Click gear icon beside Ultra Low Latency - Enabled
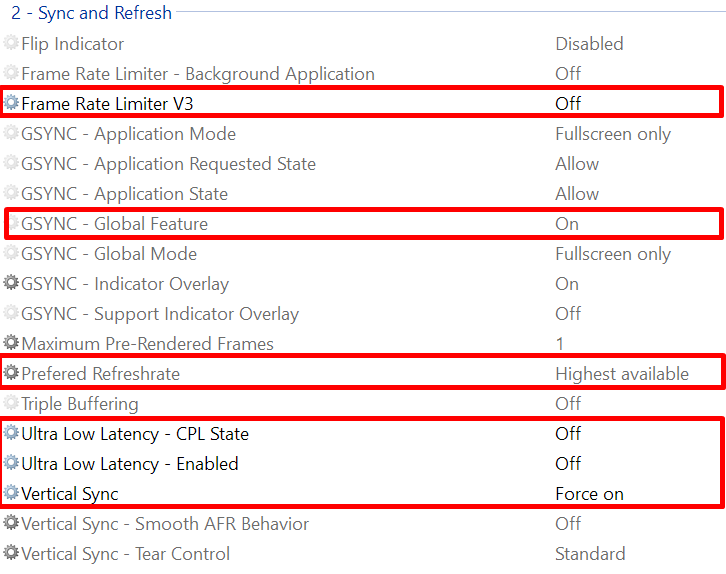The width and height of the screenshot is (726, 574). click(11, 463)
